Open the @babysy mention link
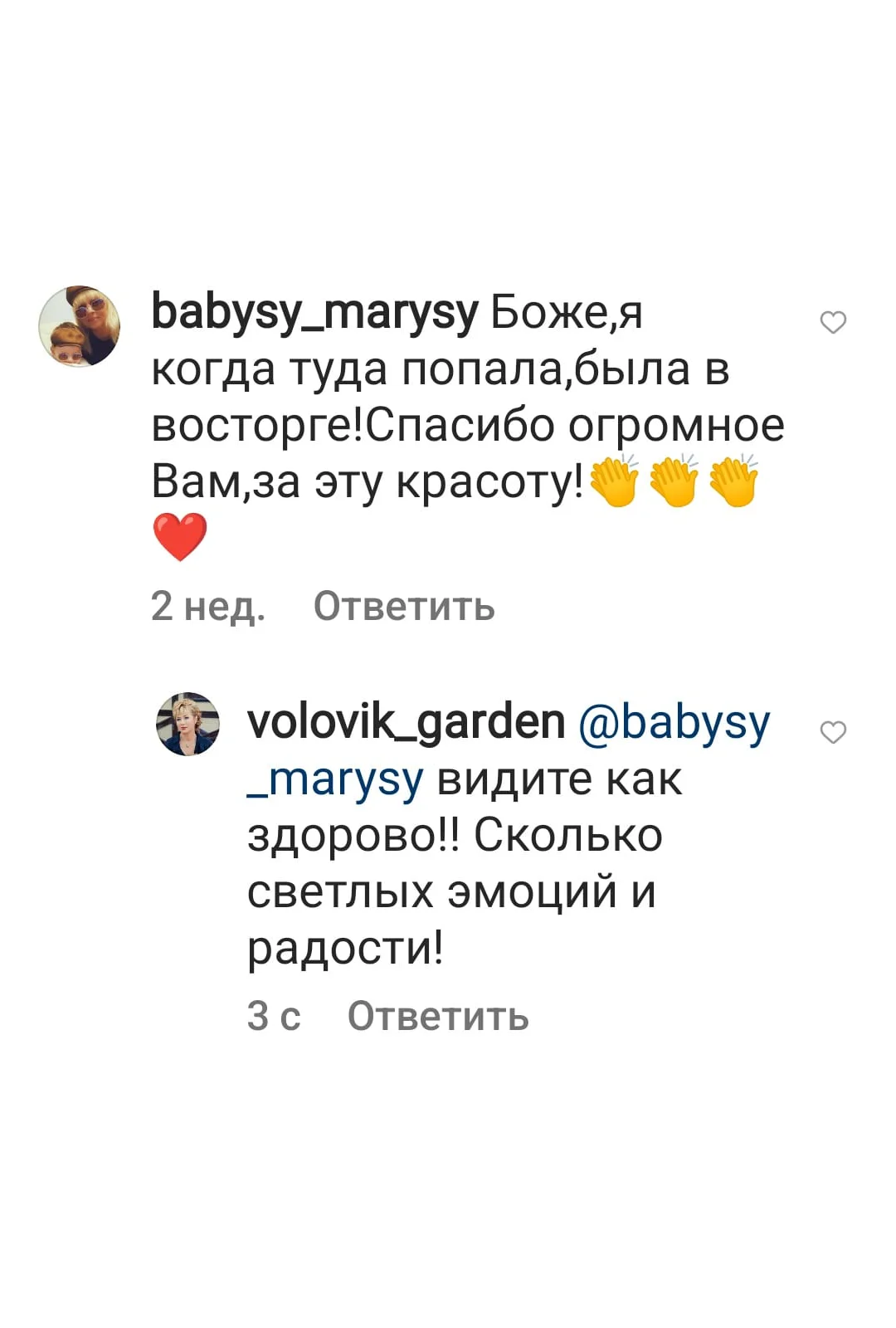This screenshot has height=1328, width=896. point(674,724)
